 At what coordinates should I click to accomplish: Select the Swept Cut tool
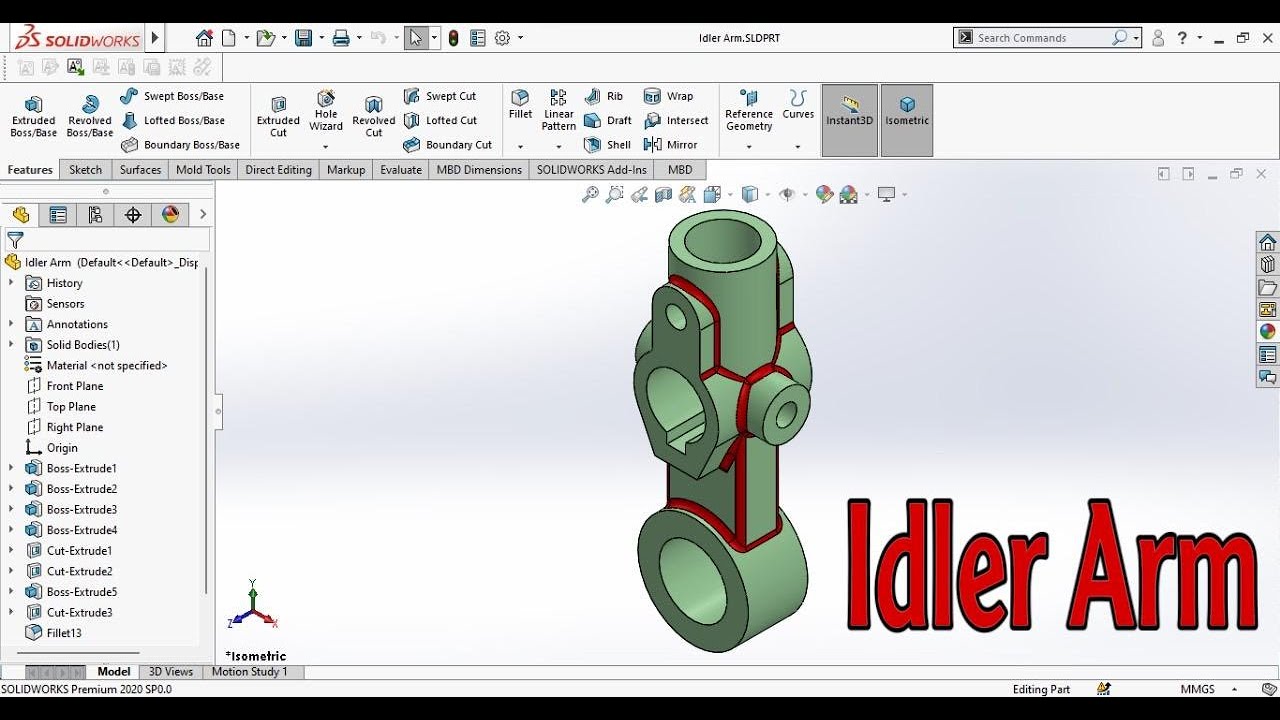point(440,96)
